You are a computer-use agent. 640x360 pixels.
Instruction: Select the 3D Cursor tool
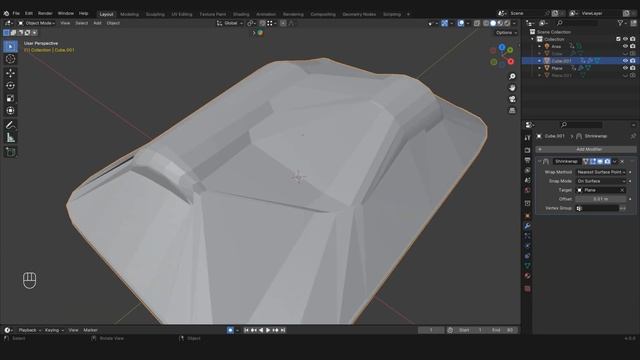[10, 59]
